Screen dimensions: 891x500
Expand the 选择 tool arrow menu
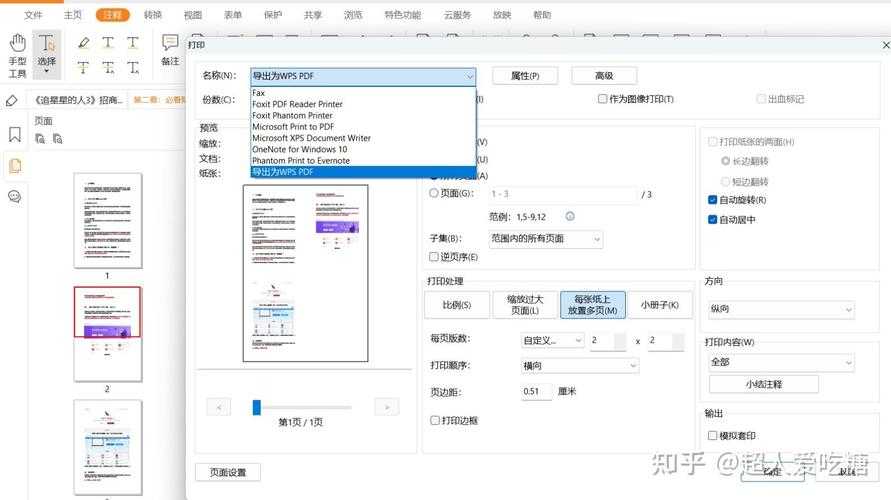pos(47,72)
